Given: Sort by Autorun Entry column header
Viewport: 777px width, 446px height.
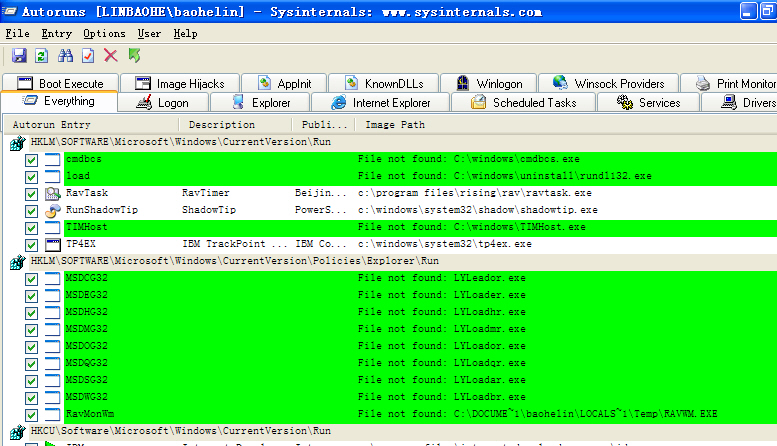Looking at the screenshot, I should (92, 125).
